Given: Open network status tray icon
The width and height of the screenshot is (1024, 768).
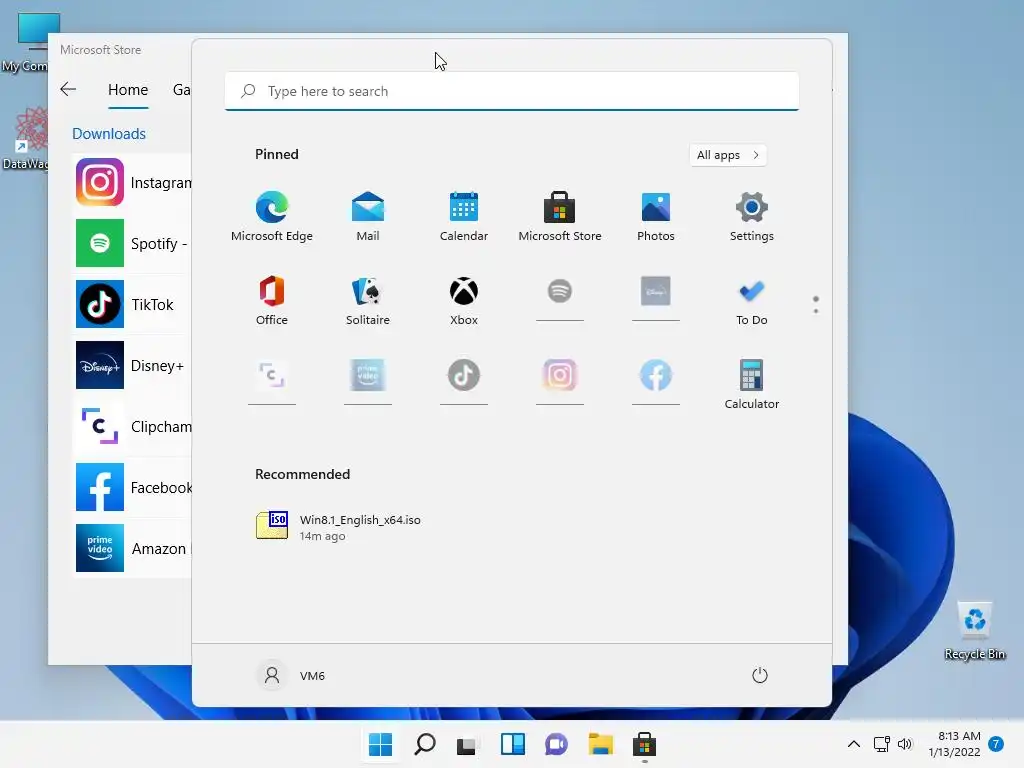Looking at the screenshot, I should [882, 744].
